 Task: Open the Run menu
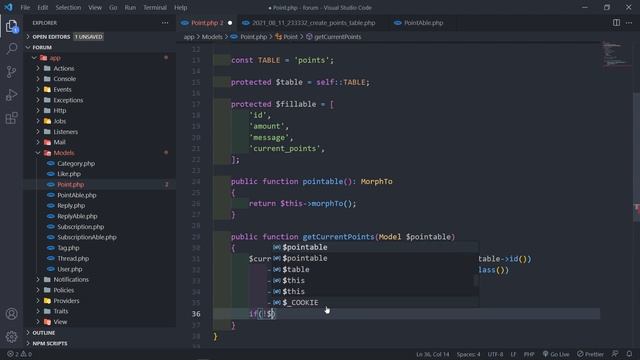coord(130,7)
